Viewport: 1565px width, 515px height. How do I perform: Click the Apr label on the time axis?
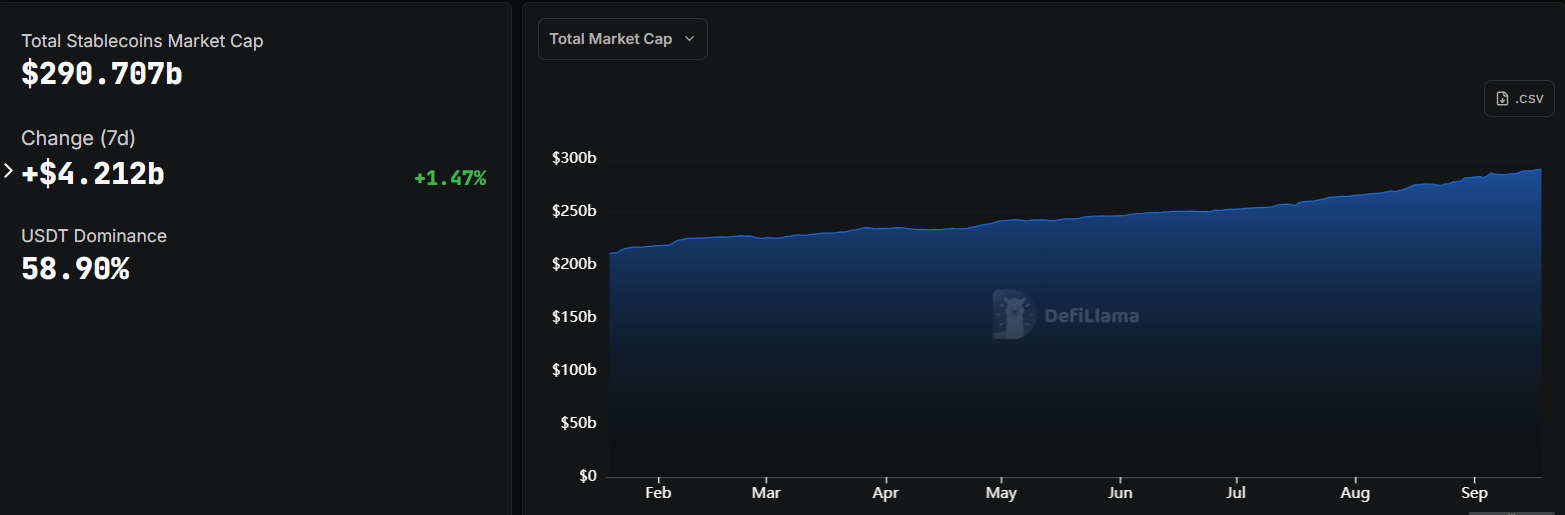885,493
